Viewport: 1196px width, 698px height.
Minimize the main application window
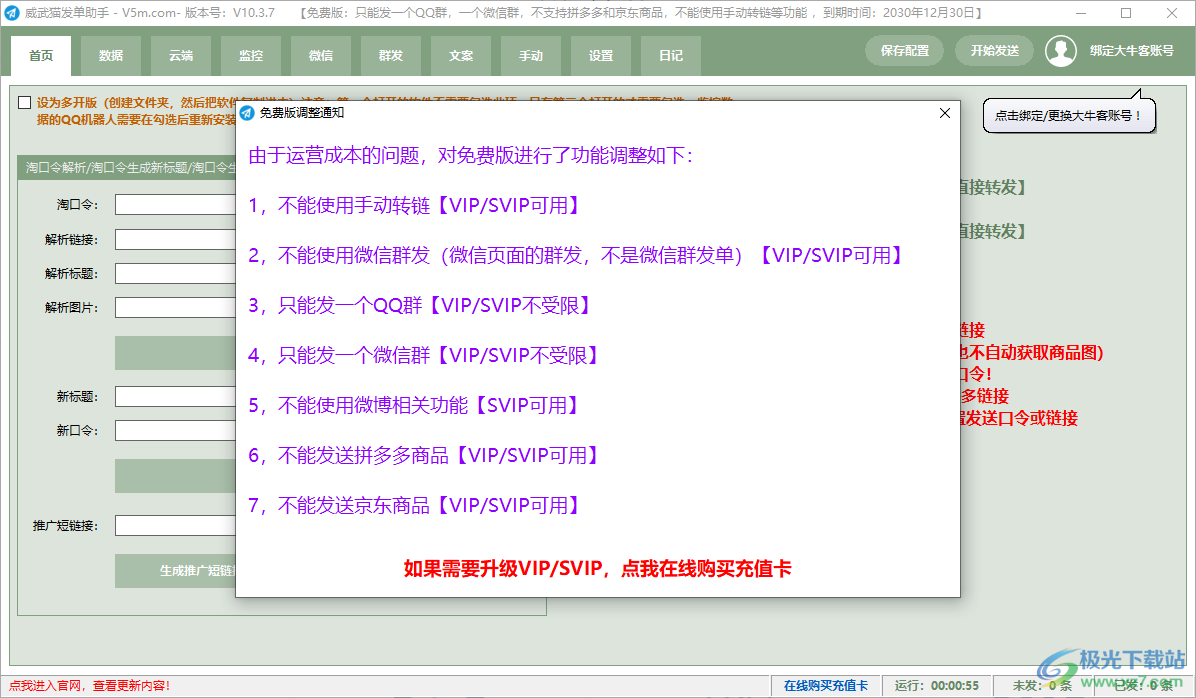pyautogui.click(x=1081, y=13)
